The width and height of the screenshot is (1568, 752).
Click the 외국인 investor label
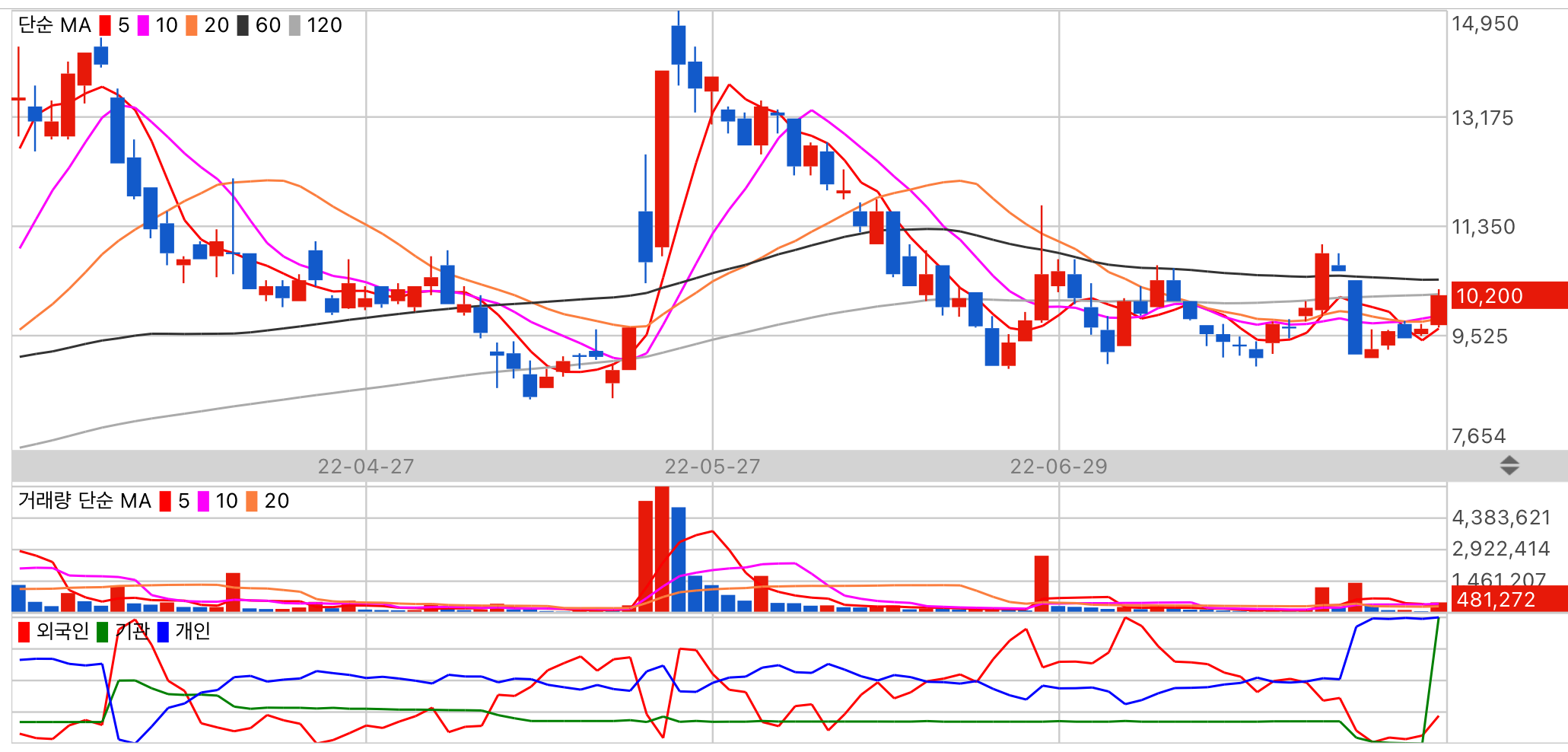62,631
